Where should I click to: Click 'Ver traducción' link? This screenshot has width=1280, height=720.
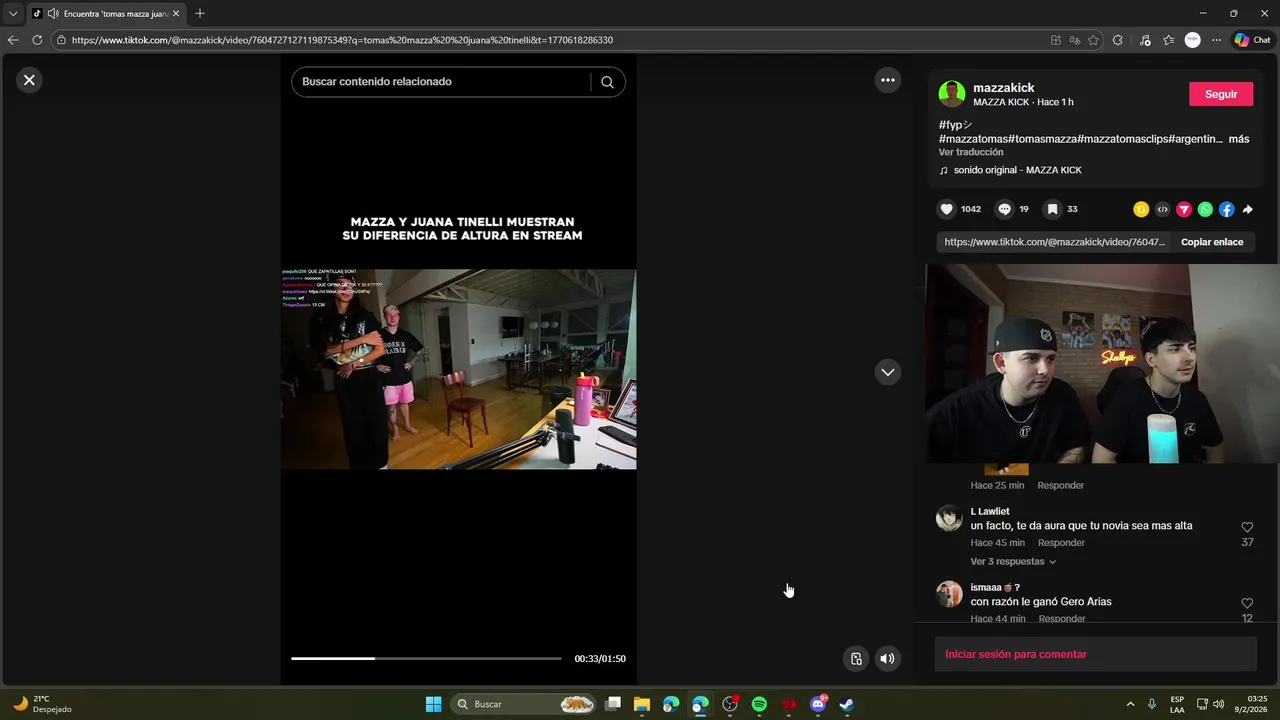pyautogui.click(x=970, y=152)
